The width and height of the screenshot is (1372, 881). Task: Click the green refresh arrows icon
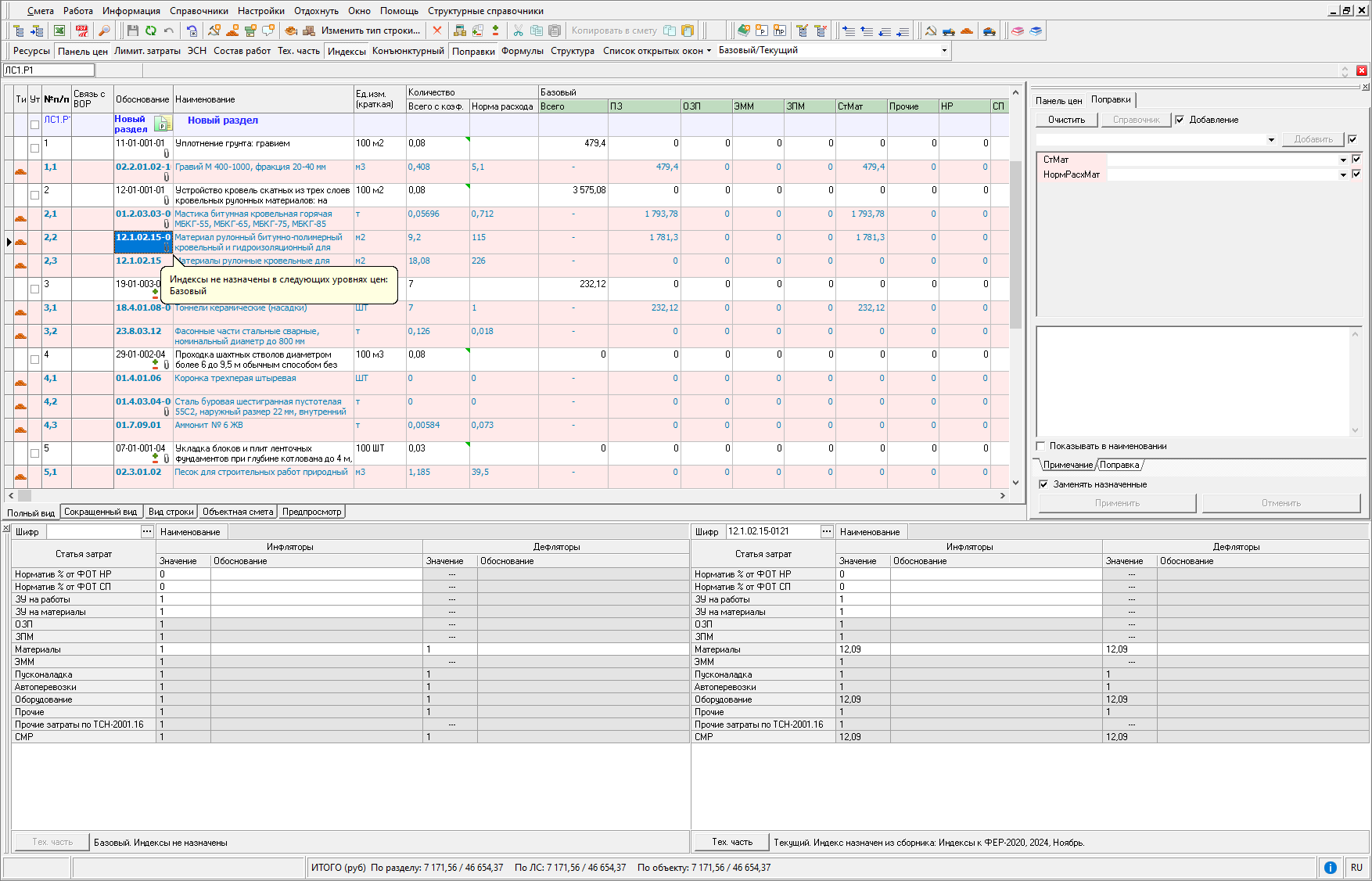click(x=150, y=31)
